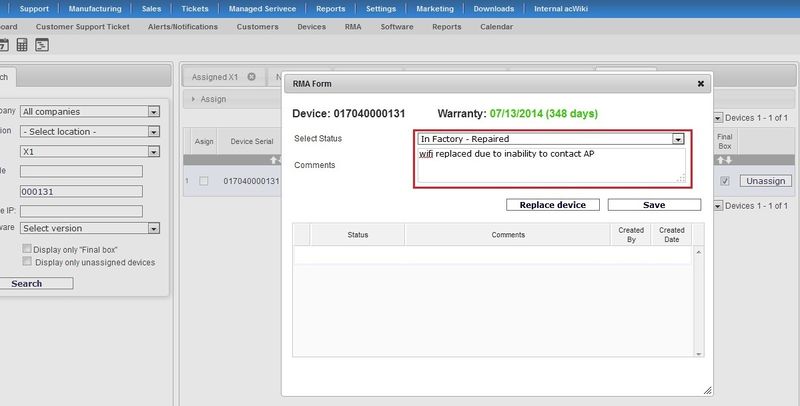Screen dimensions: 800x406
Task: Save the RMA form
Action: [654, 205]
